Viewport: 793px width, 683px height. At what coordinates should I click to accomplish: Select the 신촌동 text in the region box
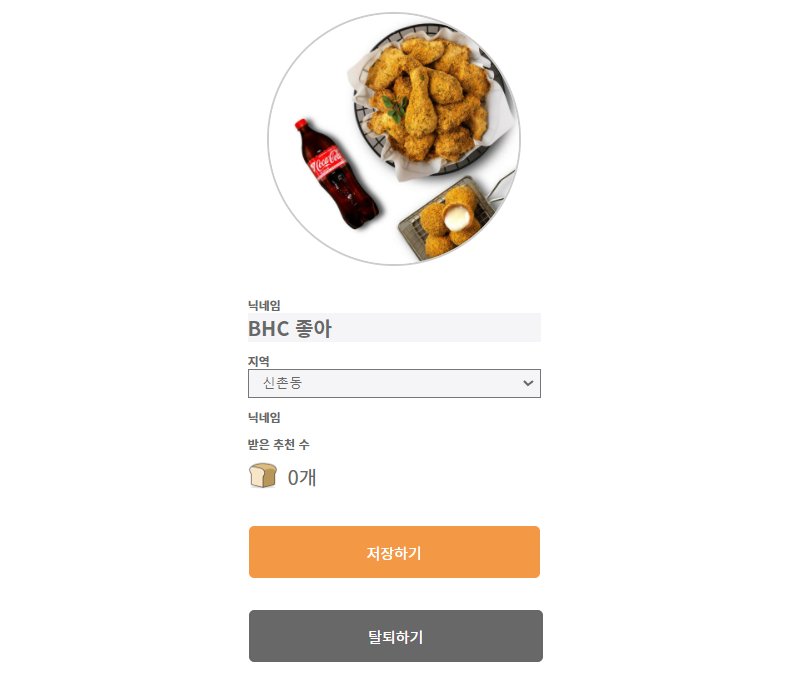click(x=282, y=383)
